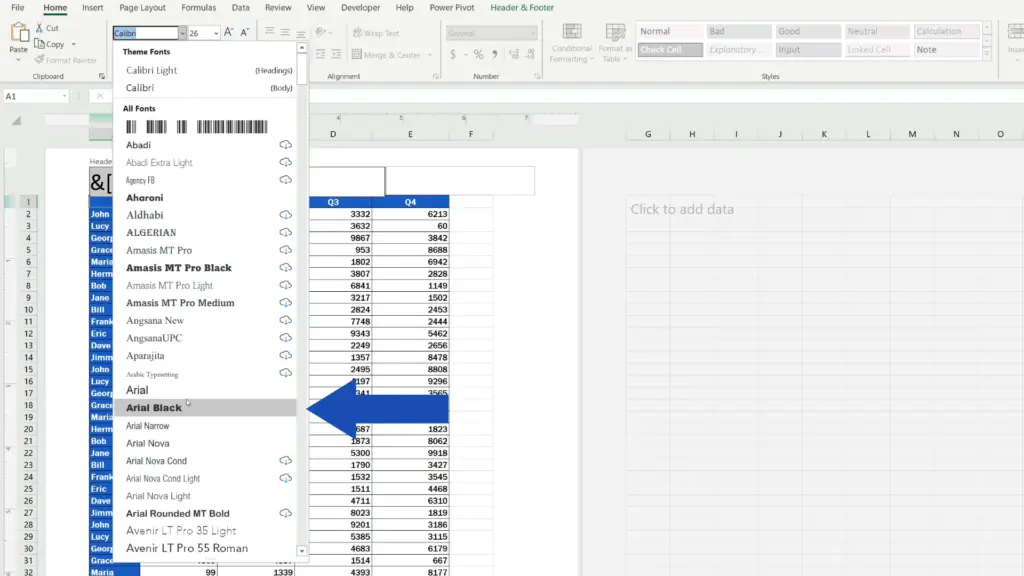Click the Decrease Indent icon
This screenshot has width=1024, height=576.
pos(321,54)
